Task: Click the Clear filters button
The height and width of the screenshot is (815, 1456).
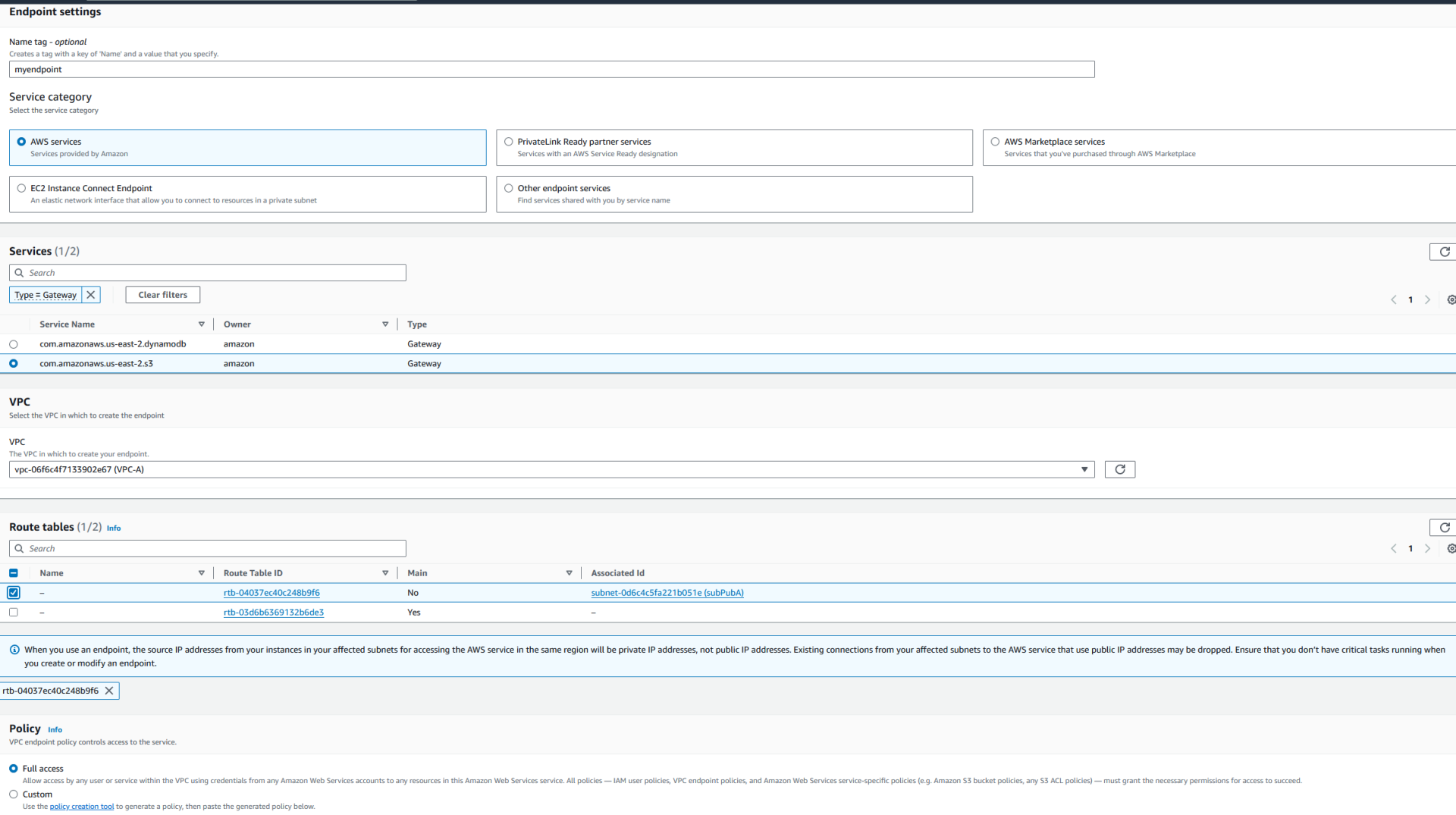Action: click(x=162, y=294)
